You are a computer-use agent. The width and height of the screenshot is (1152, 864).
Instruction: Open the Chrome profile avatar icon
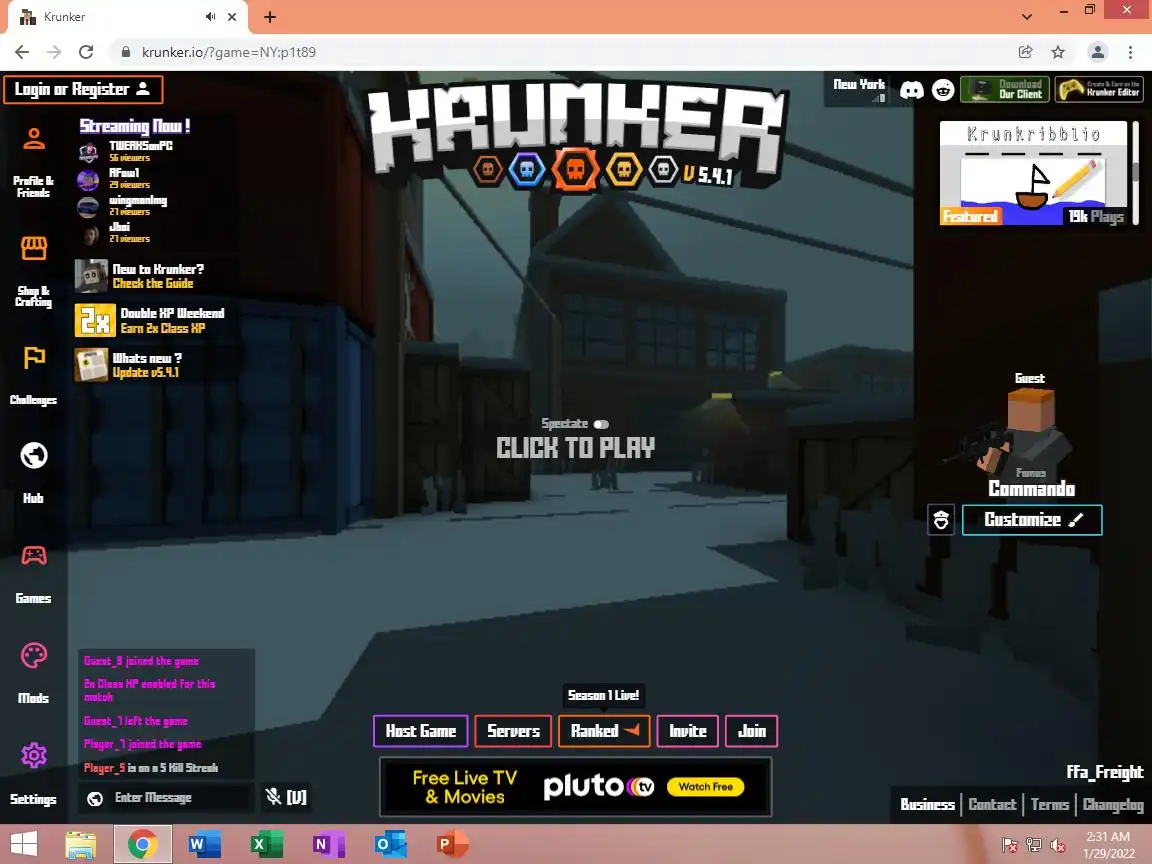coord(1098,52)
